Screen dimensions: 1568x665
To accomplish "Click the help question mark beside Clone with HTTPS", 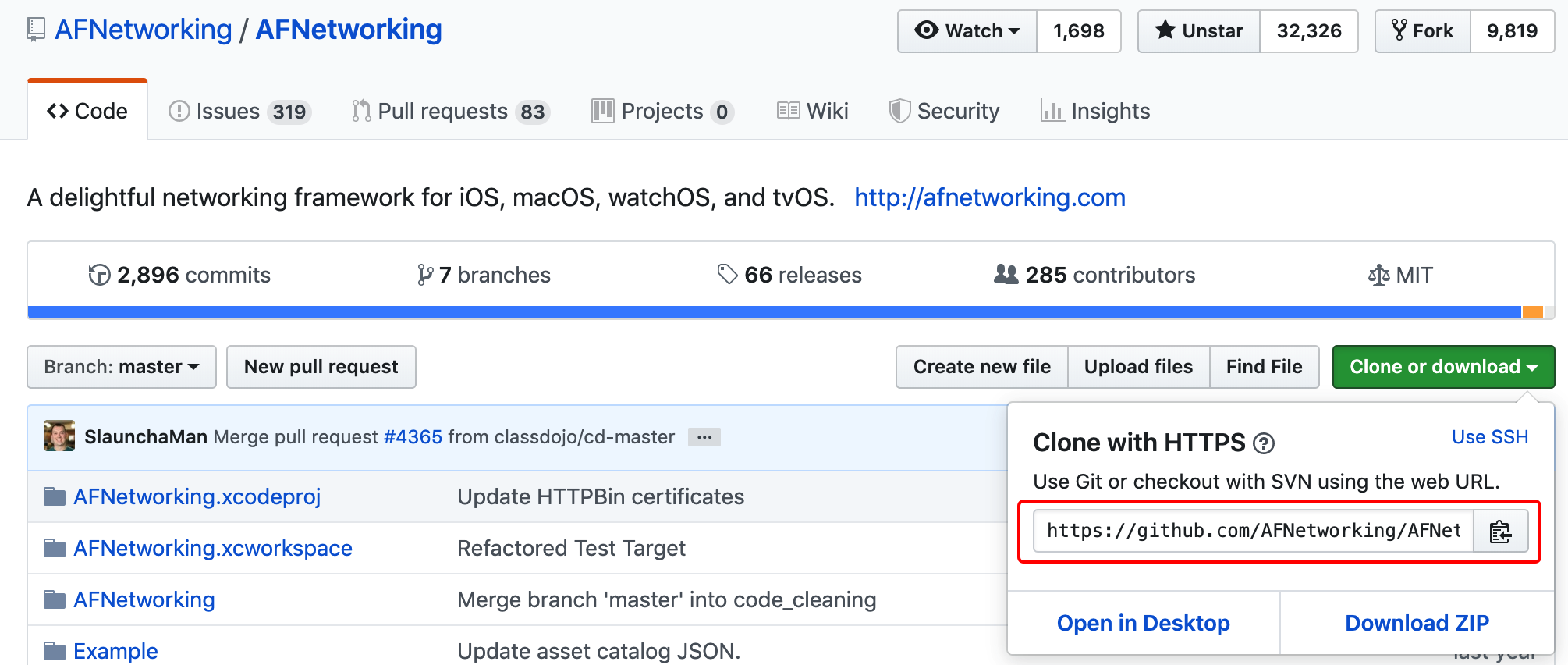I will (1263, 444).
